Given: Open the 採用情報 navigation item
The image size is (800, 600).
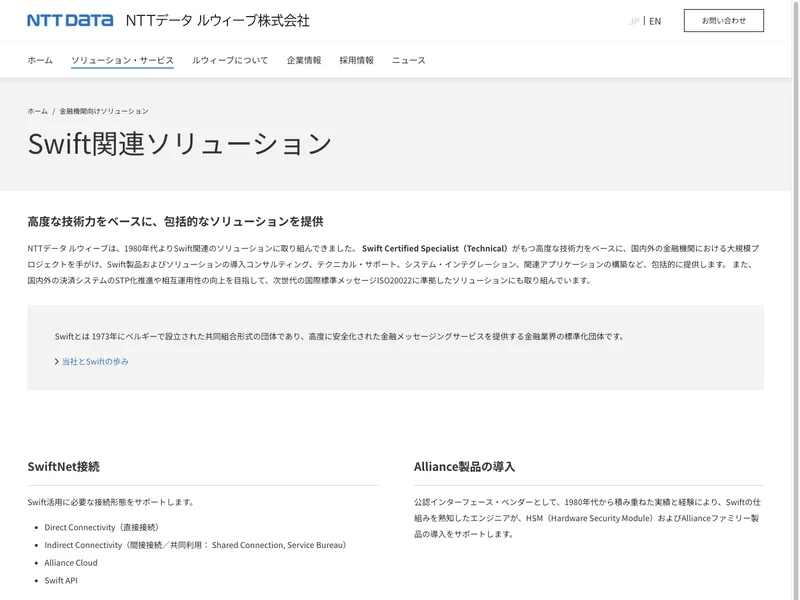Looking at the screenshot, I should tap(356, 60).
